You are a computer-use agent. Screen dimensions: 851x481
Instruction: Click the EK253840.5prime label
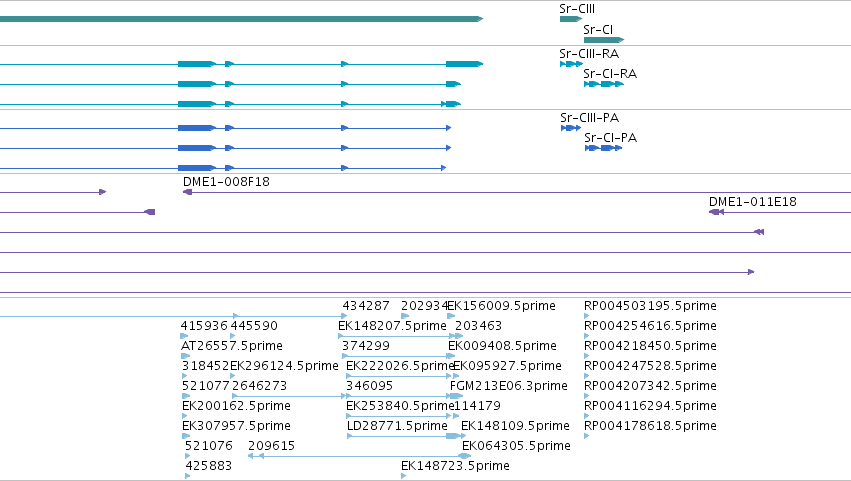tap(399, 406)
